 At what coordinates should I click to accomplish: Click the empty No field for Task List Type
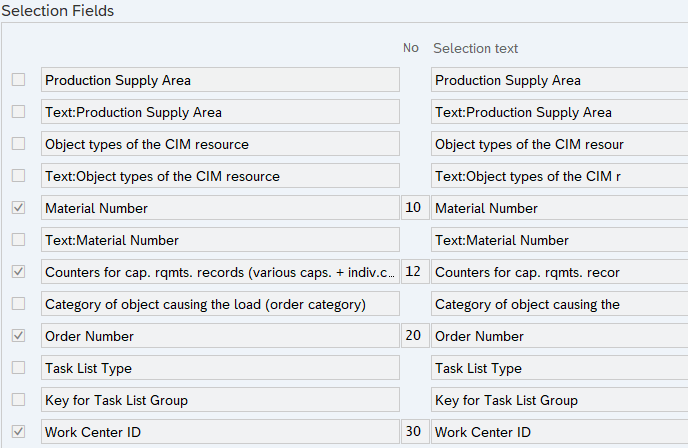(x=412, y=368)
